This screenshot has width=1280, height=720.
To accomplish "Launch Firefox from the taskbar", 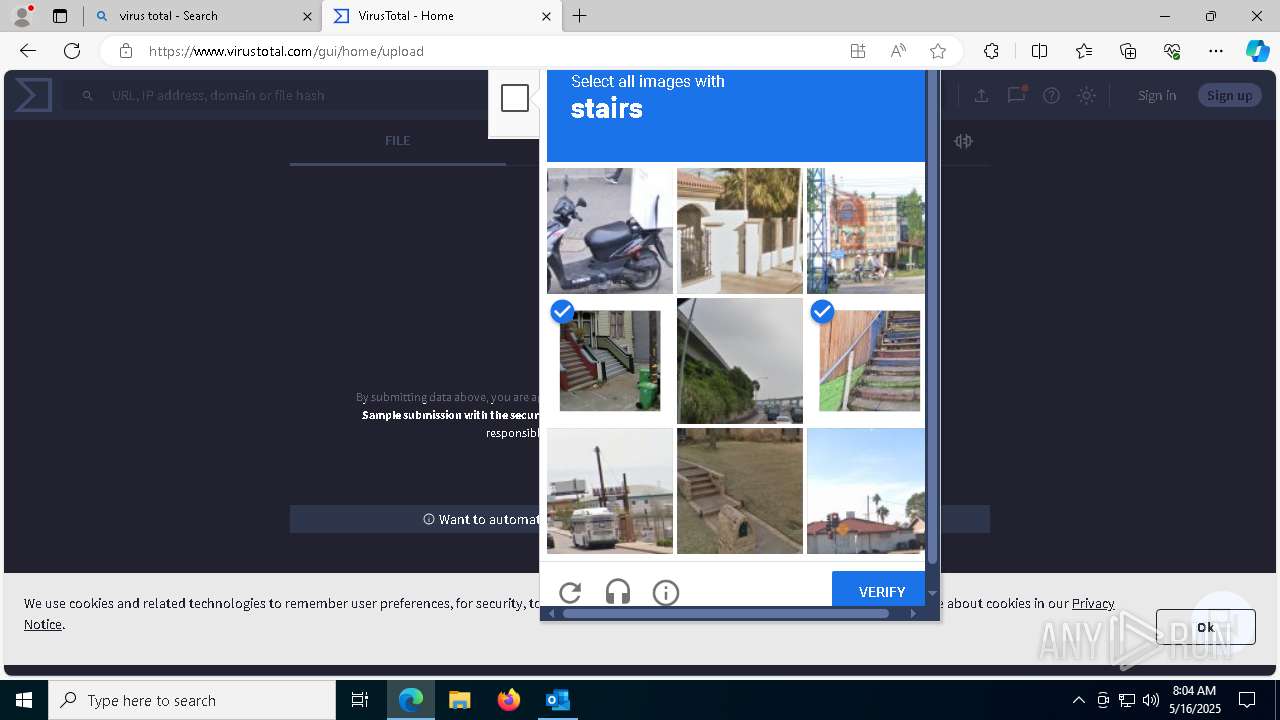I will point(509,700).
